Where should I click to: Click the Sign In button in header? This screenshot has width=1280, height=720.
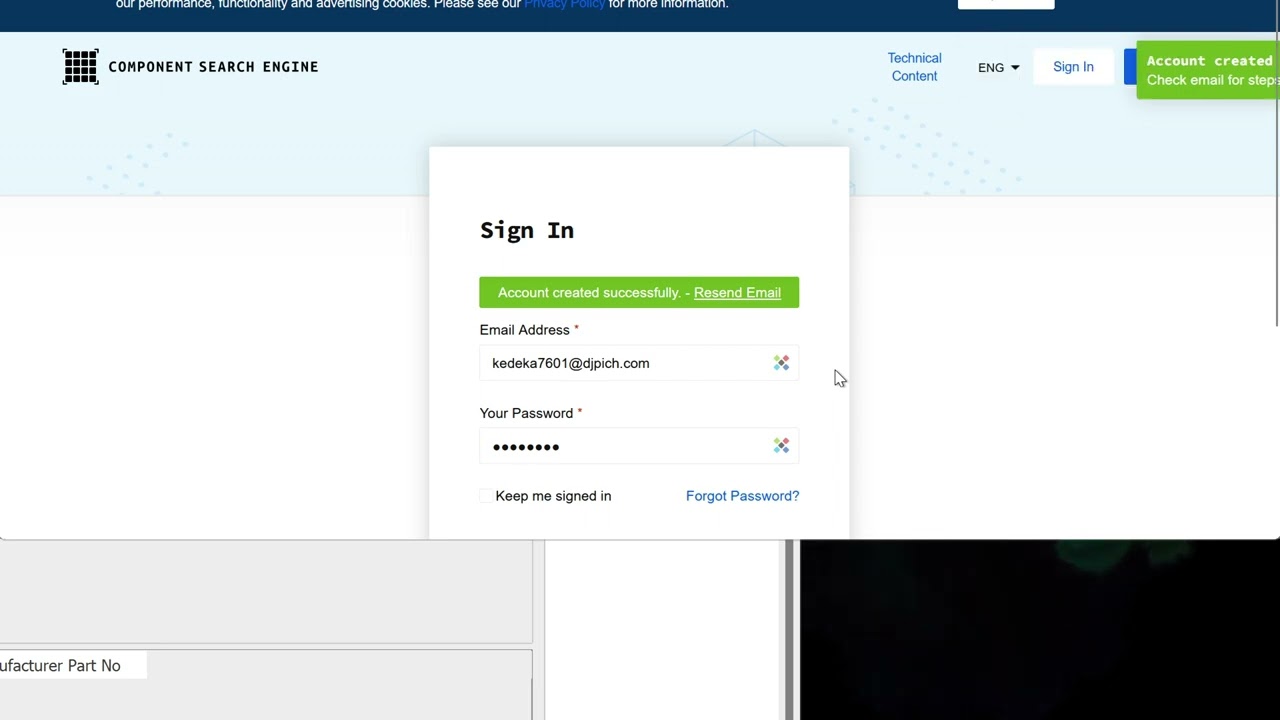pos(1073,67)
